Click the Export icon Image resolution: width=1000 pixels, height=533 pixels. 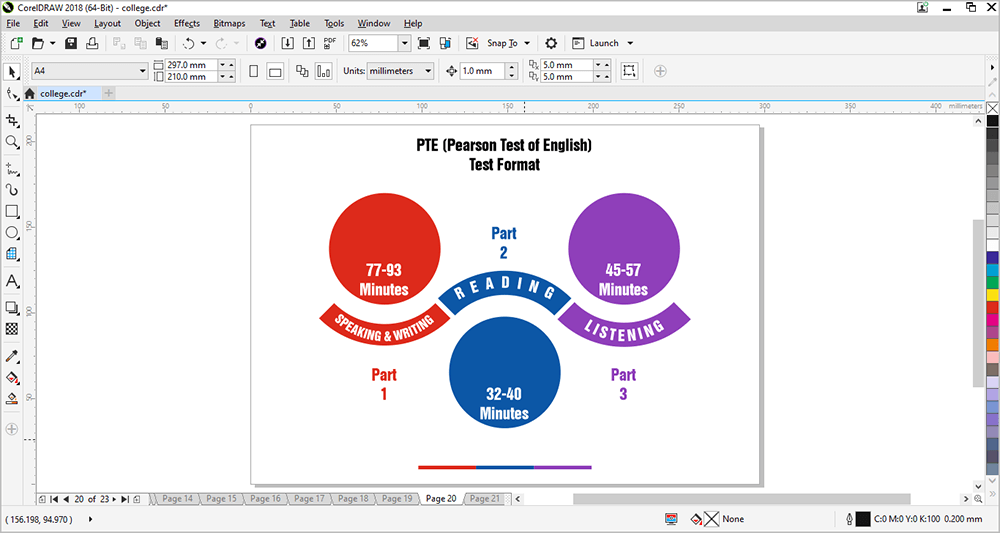(309, 43)
